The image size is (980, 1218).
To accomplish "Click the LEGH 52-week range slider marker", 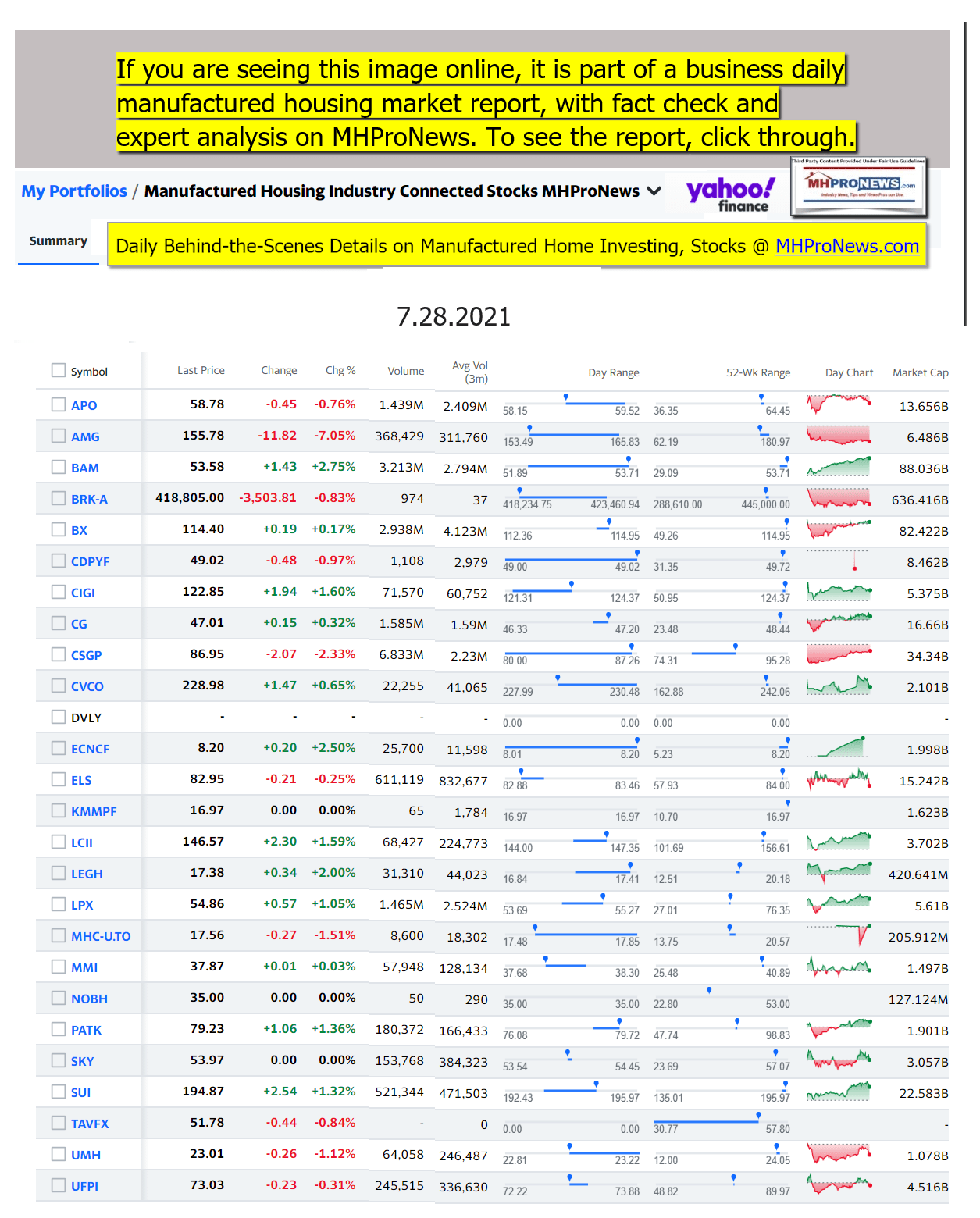I will coord(739,866).
